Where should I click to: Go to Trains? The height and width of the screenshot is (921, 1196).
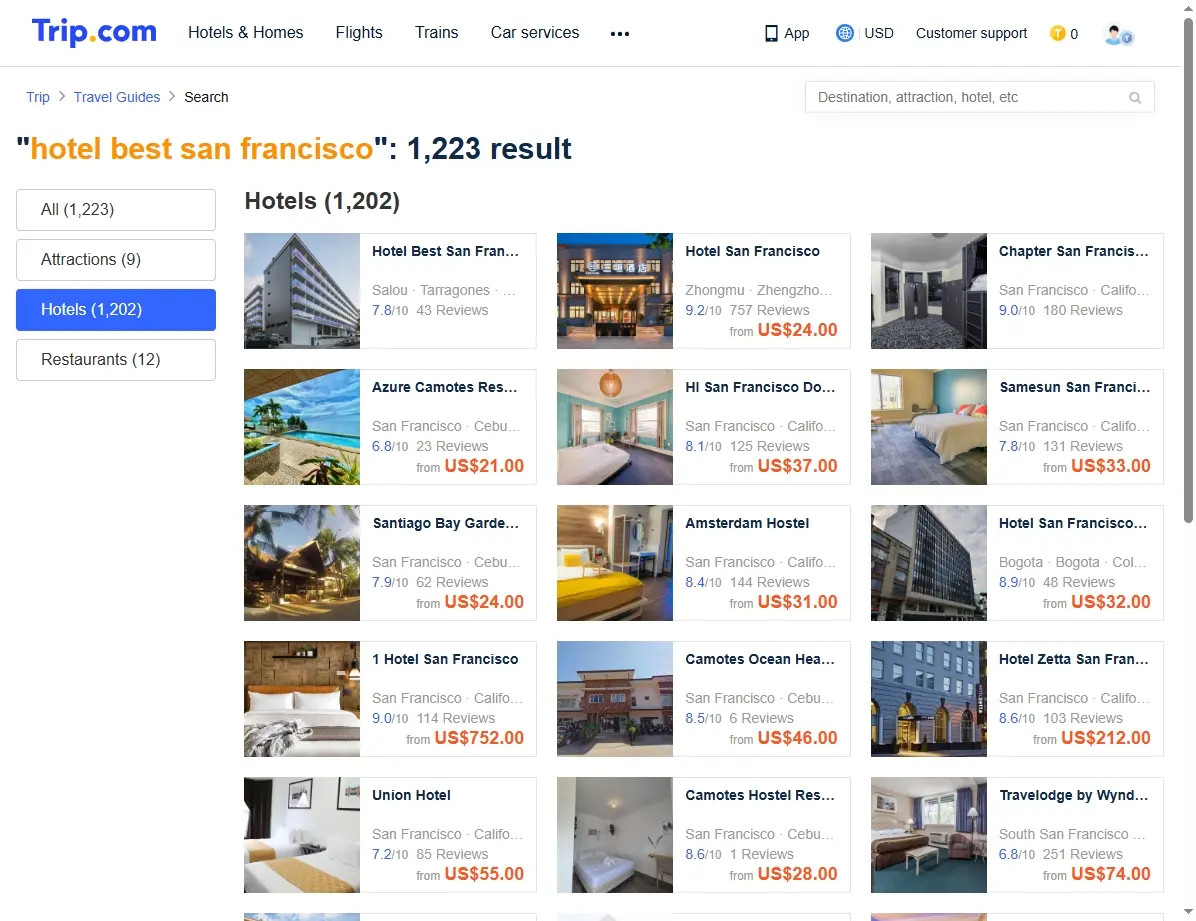[436, 32]
